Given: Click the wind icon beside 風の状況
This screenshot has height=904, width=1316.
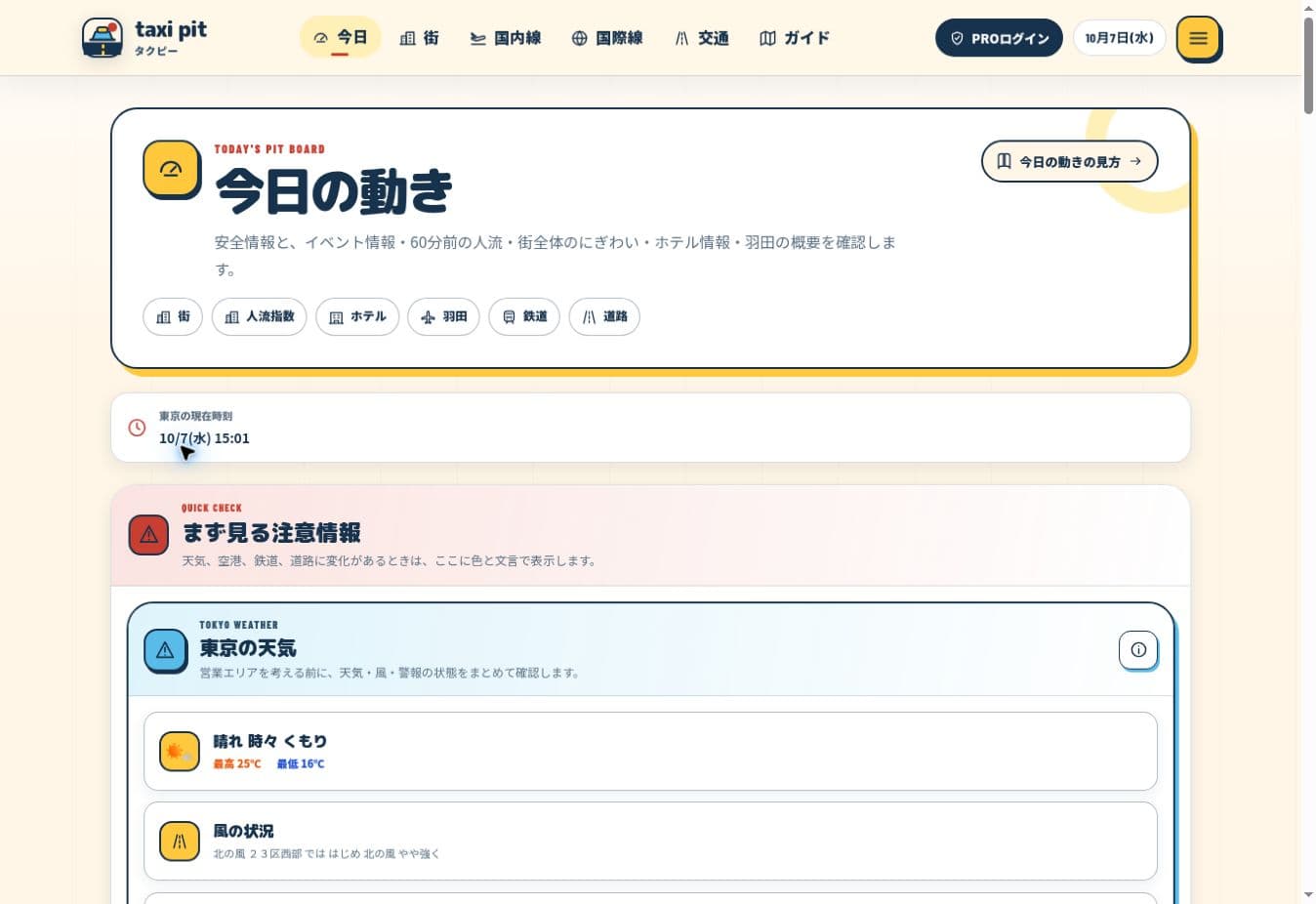Looking at the screenshot, I should pyautogui.click(x=179, y=842).
